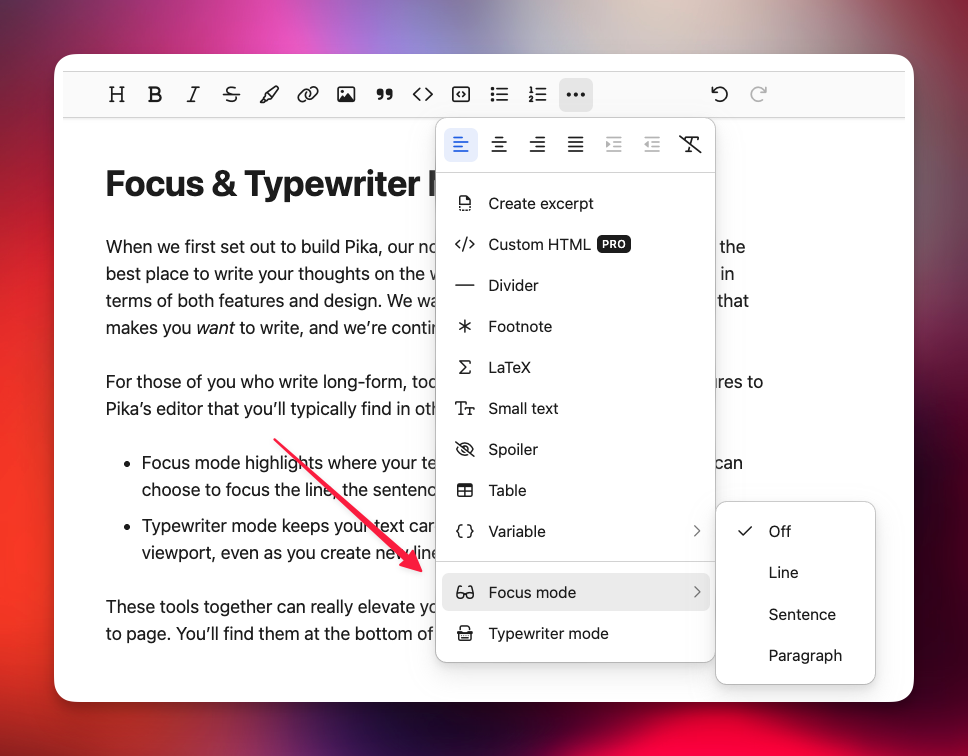Close the more options ellipsis menu

click(575, 94)
